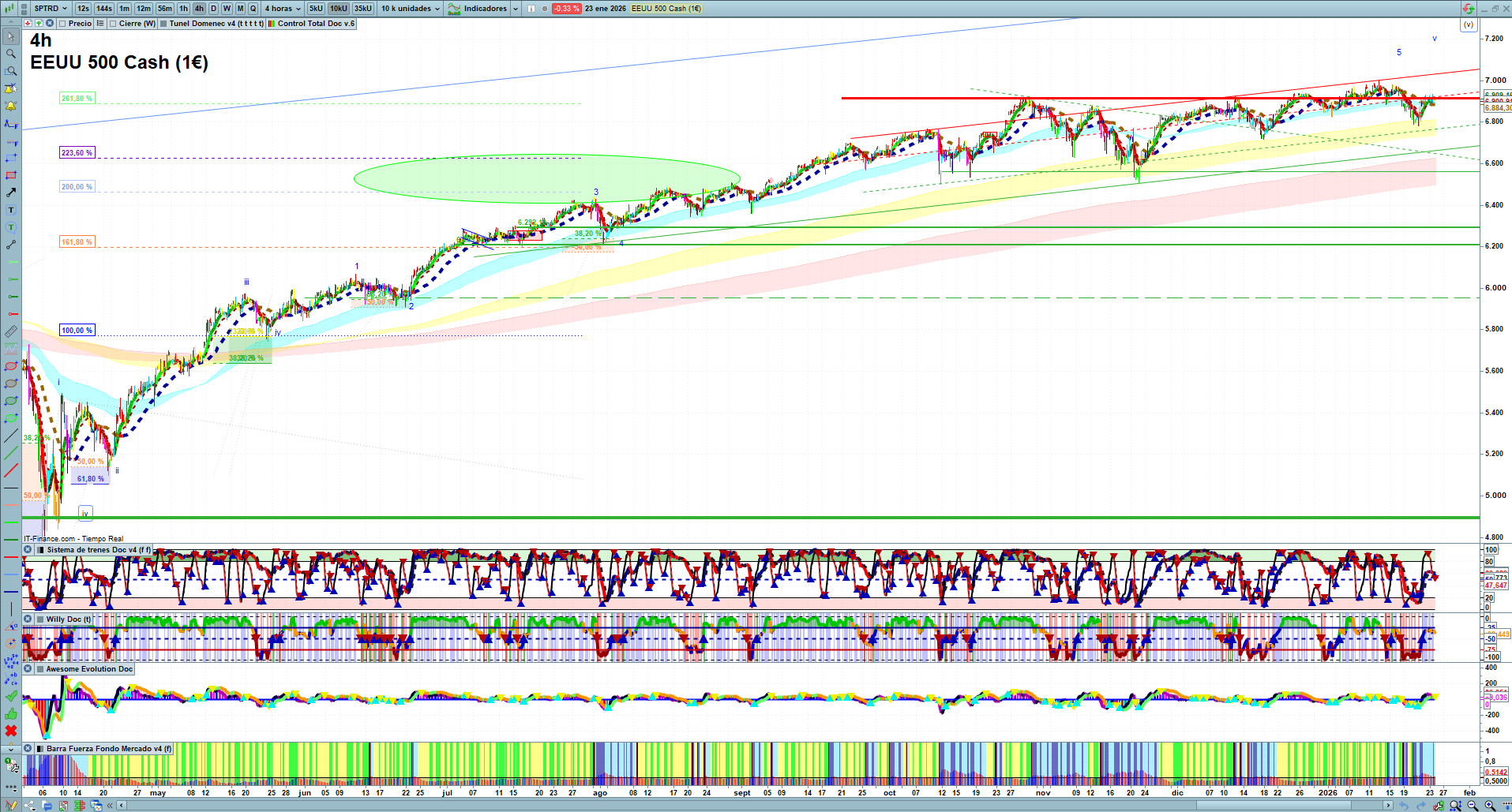Close the Awesome Evolution Doc panel
Viewport: 1512px width, 812px height.
[28, 669]
